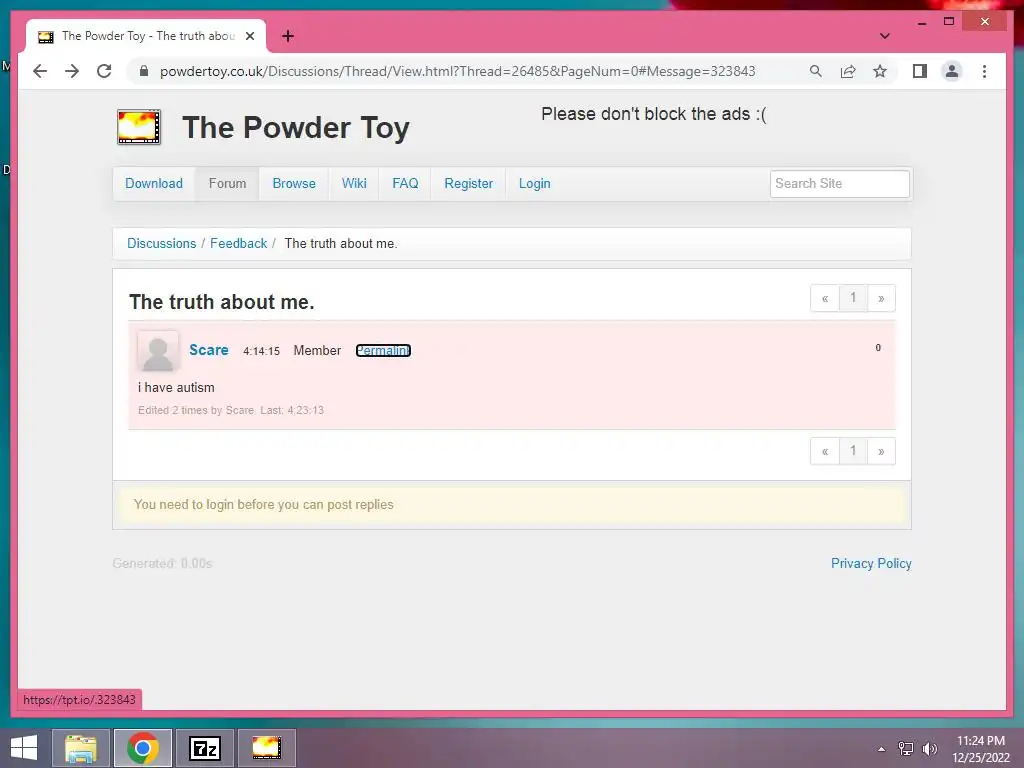Open the browser side panel
Viewport: 1024px width, 768px height.
coord(920,71)
